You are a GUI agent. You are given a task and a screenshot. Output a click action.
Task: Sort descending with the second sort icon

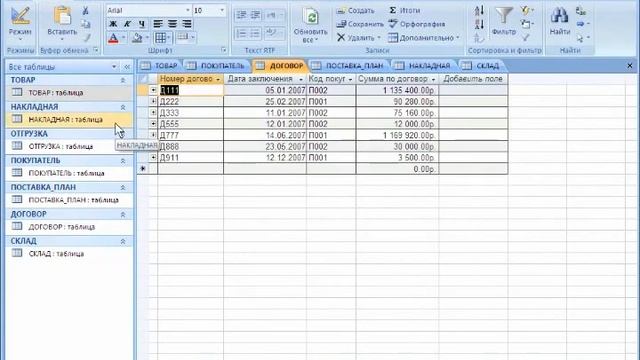click(479, 24)
